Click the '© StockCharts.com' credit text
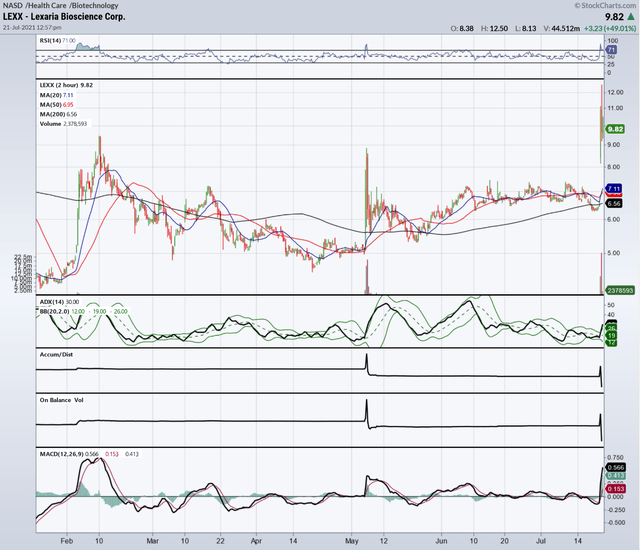This screenshot has height=550, width=640. 605,5
